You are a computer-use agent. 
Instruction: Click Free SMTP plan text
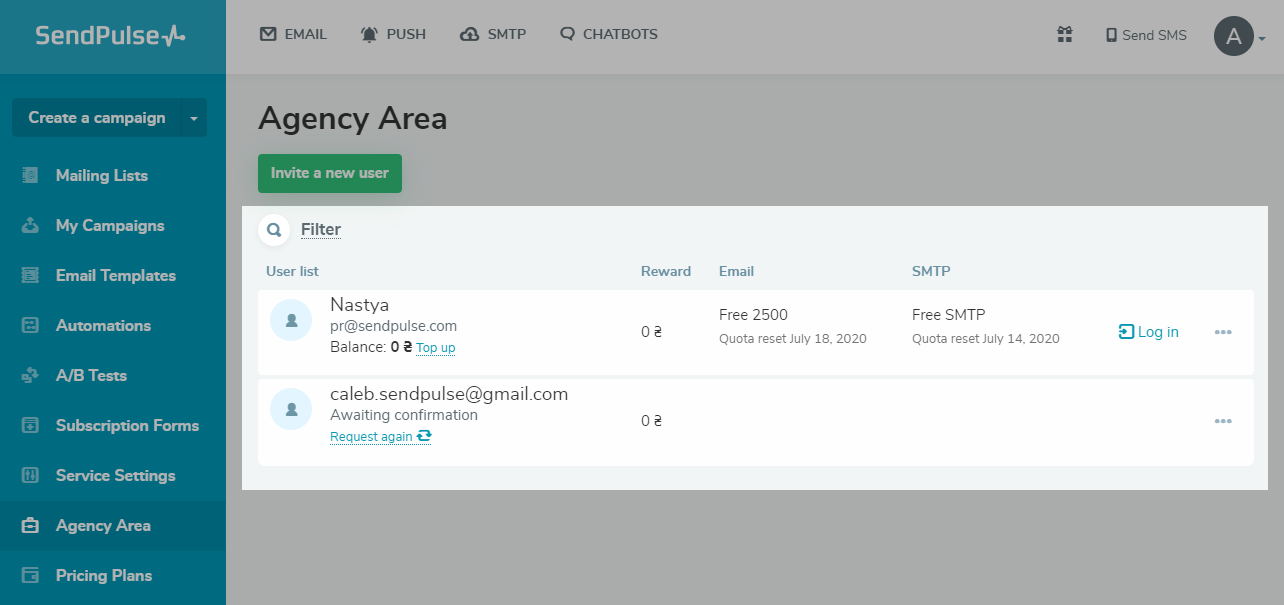949,315
